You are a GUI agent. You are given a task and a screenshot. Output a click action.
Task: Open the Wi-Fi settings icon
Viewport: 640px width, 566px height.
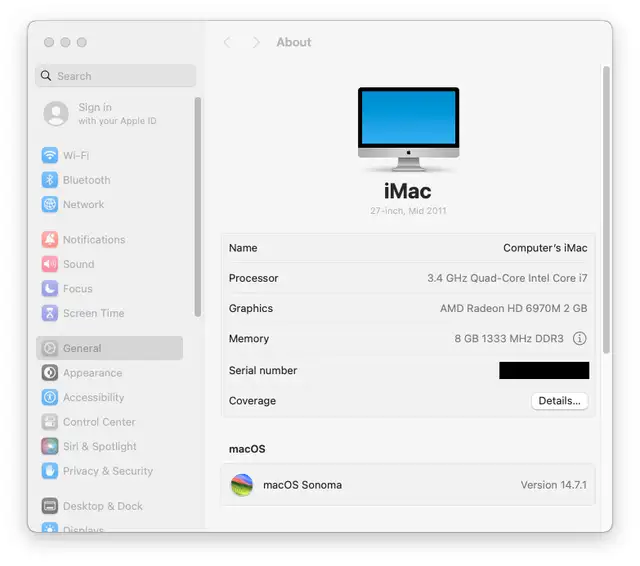[x=50, y=155]
